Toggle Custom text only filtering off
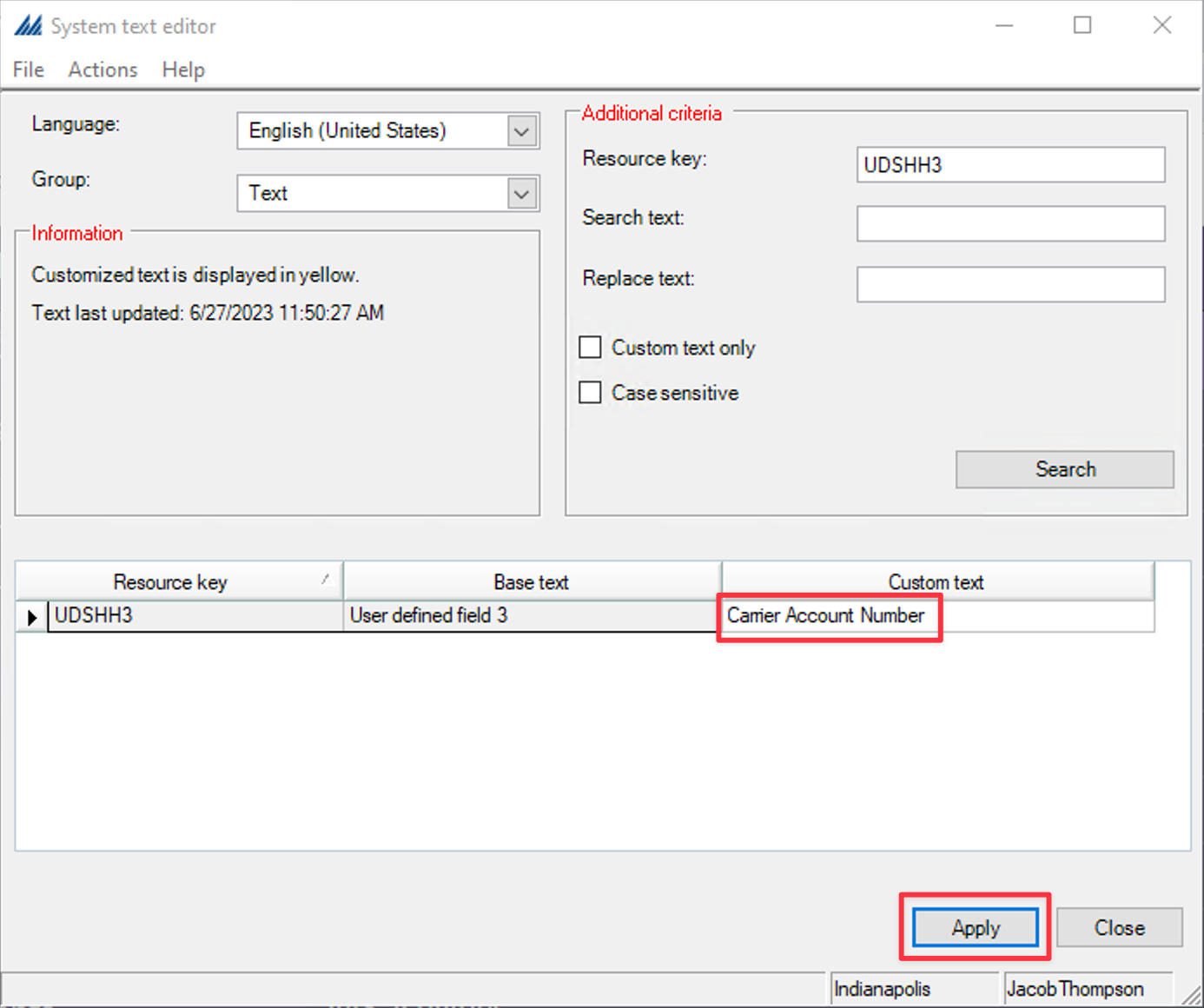1204x1008 pixels. point(590,347)
